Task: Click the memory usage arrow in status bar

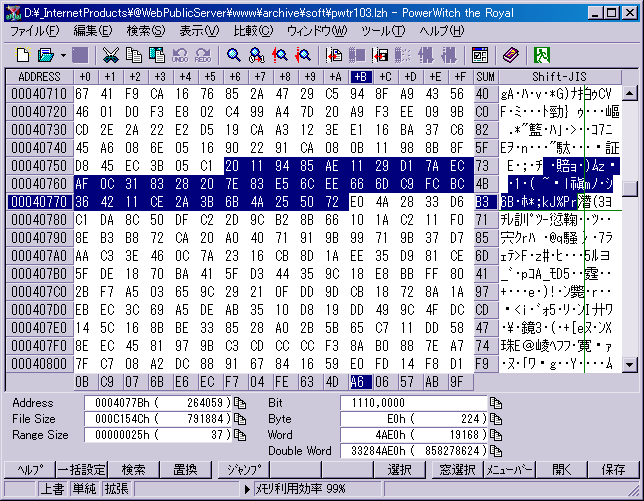Action: (x=247, y=489)
